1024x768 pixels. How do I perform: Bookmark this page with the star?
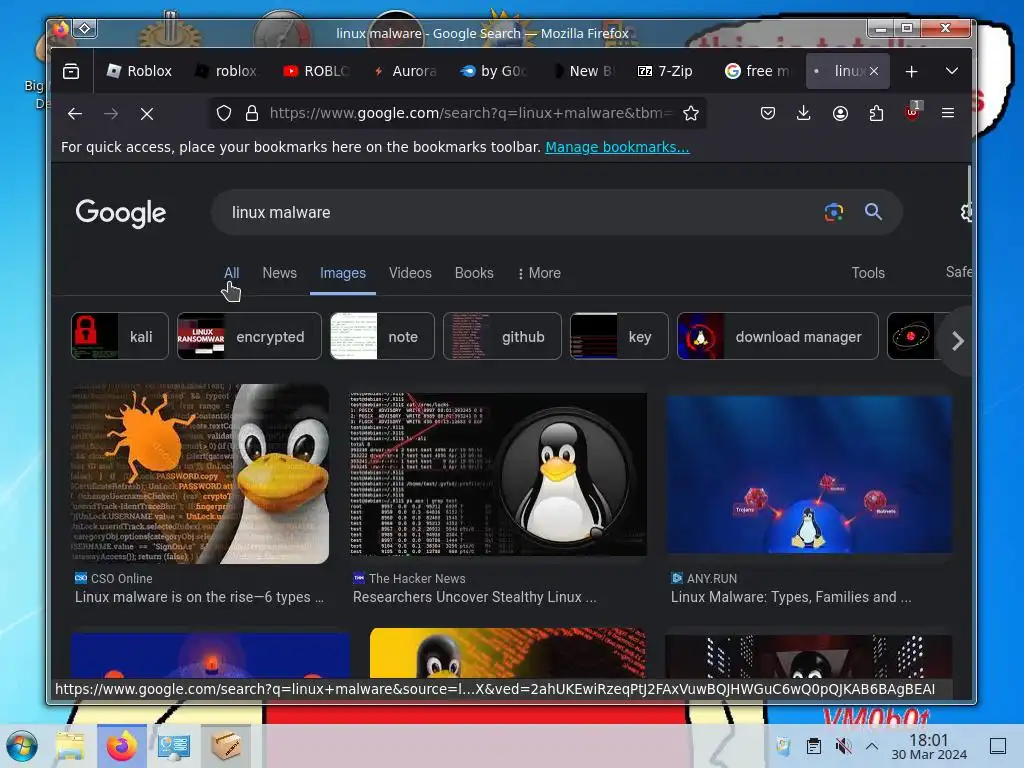pos(691,114)
